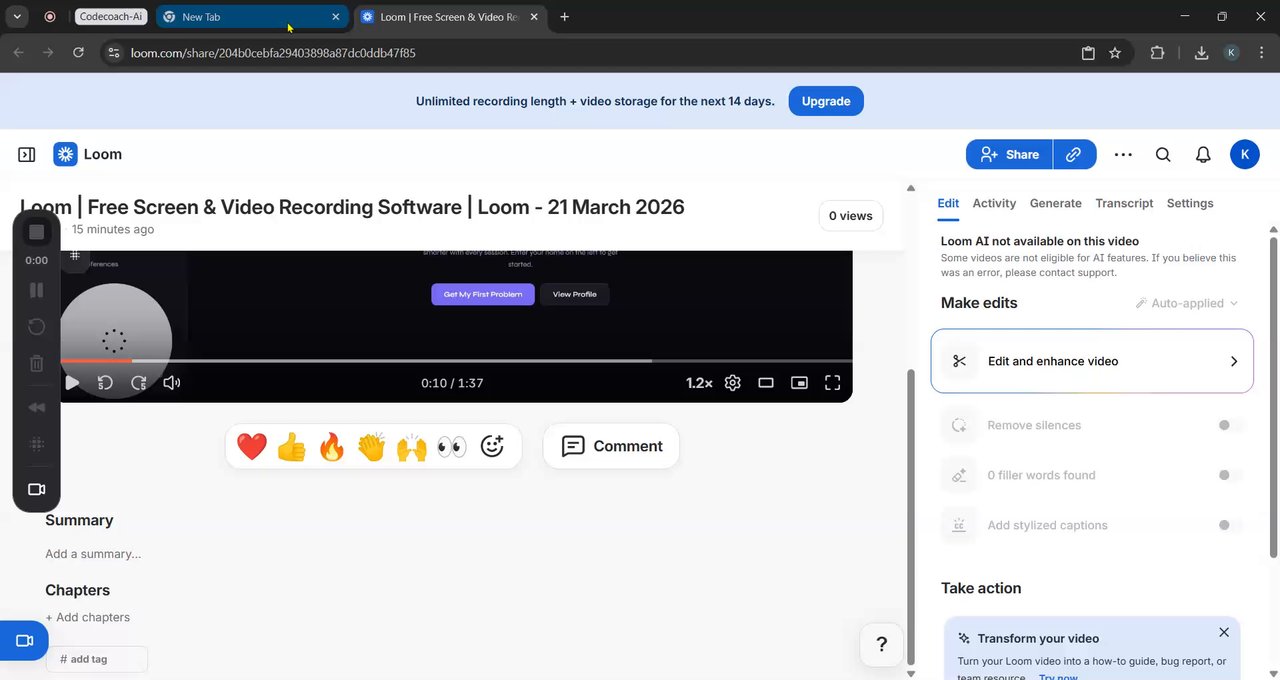Viewport: 1280px width, 680px height.
Task: Follow the Try now link
Action: tap(1058, 677)
